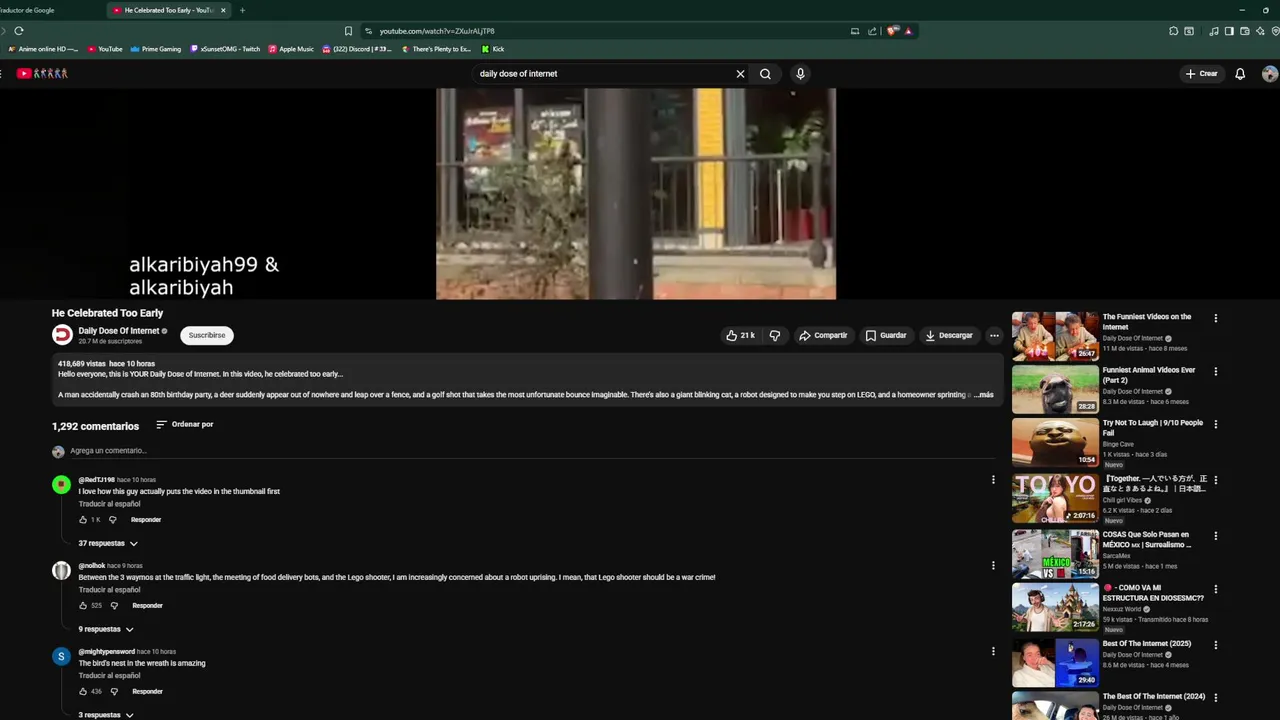Open the Daily Dose Of Internet channel name
1280x720 pixels.
tap(119, 331)
